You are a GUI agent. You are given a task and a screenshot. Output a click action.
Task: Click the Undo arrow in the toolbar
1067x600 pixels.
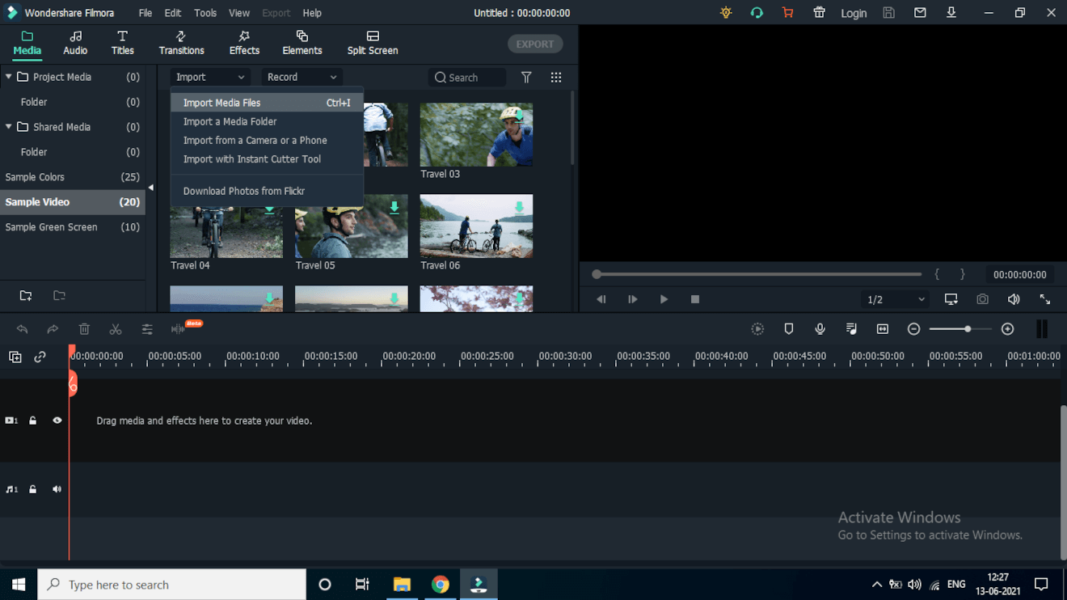click(22, 328)
